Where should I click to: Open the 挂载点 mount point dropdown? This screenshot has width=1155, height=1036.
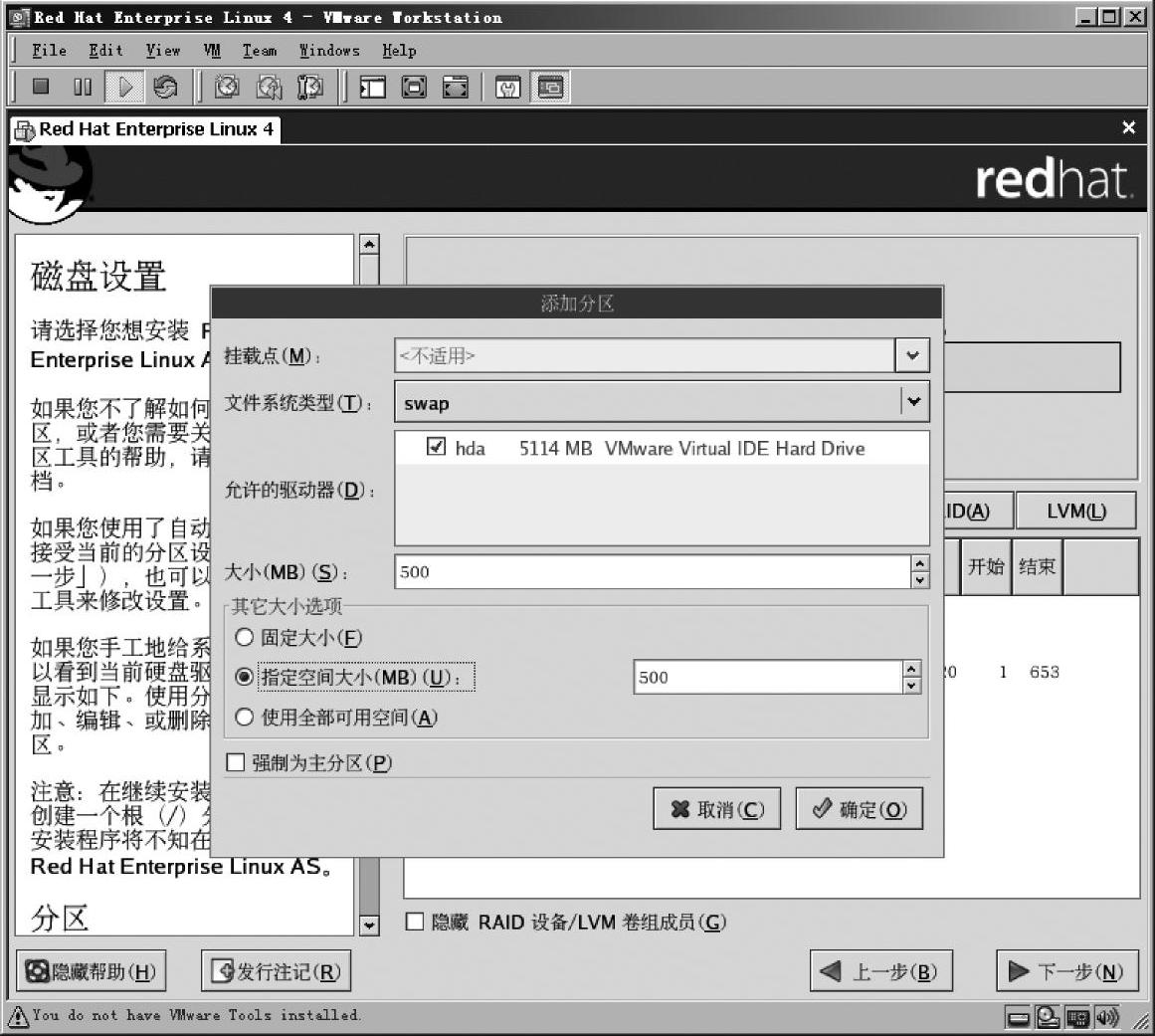pos(912,356)
